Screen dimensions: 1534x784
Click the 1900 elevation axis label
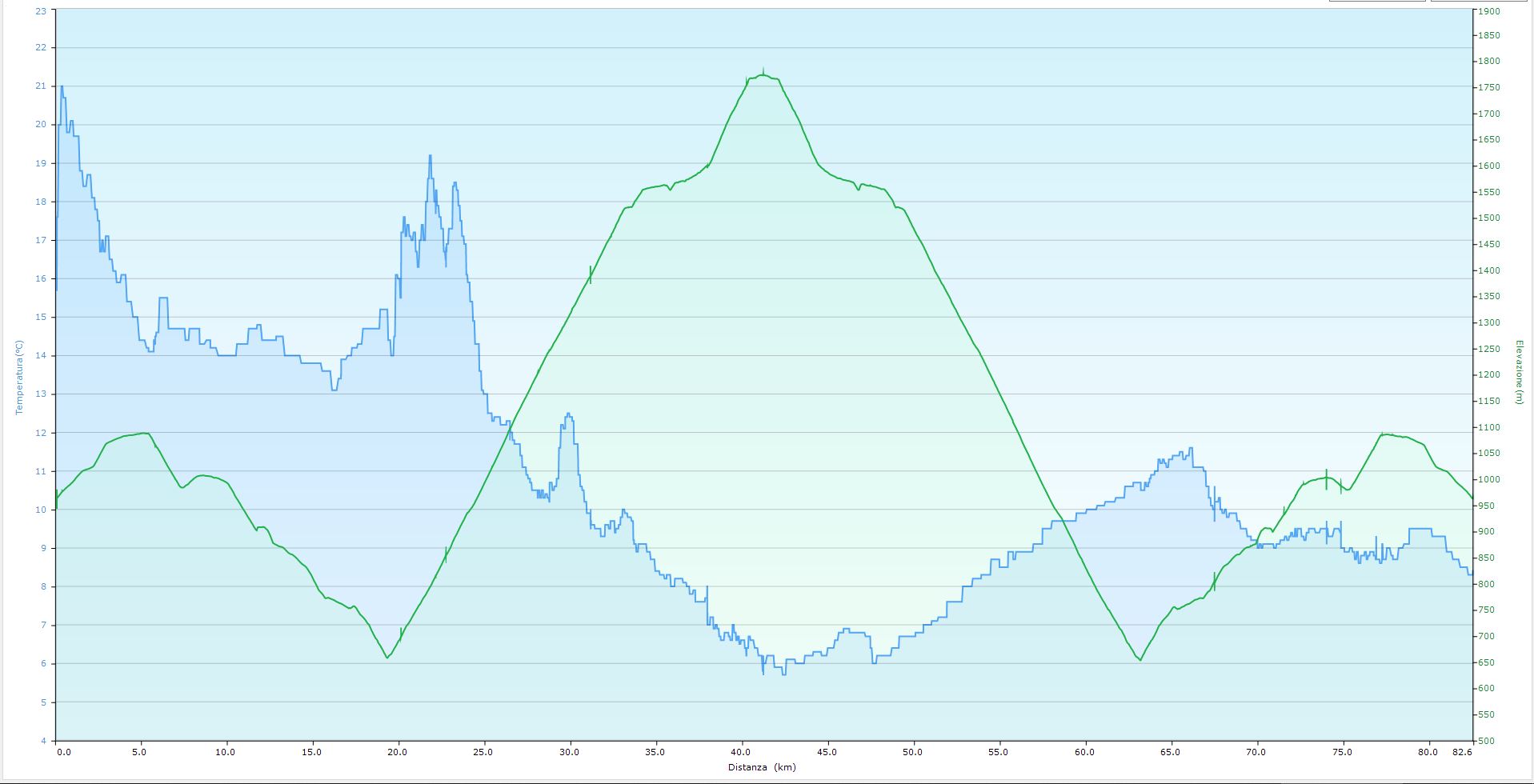tap(1489, 11)
